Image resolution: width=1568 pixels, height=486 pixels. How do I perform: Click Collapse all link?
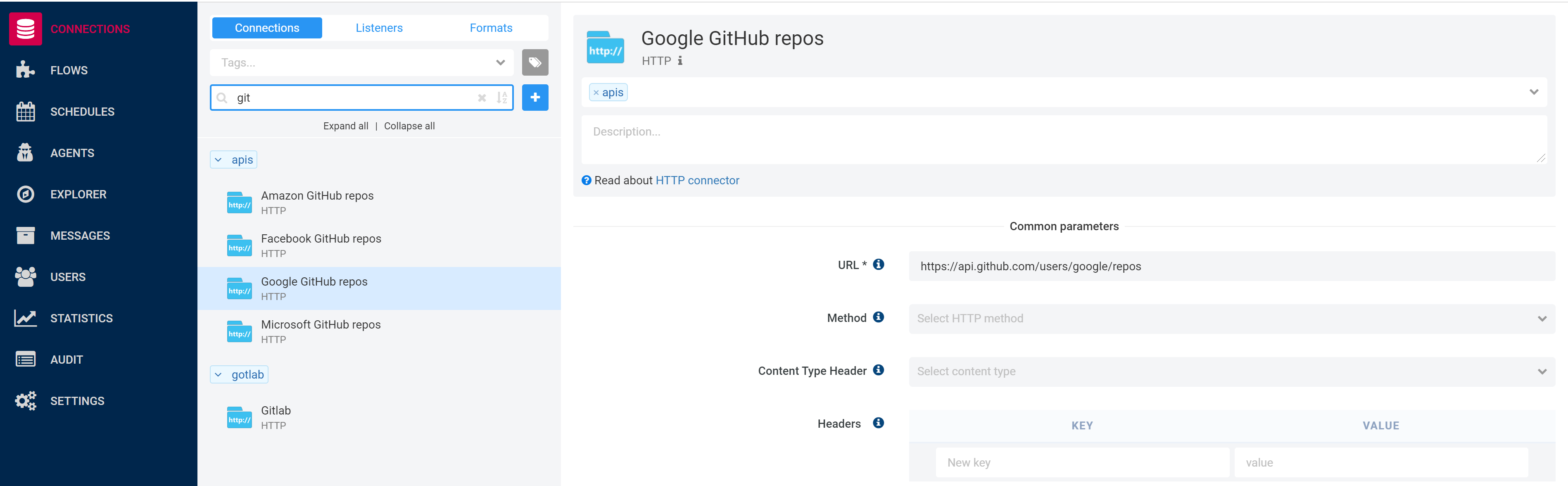(409, 126)
